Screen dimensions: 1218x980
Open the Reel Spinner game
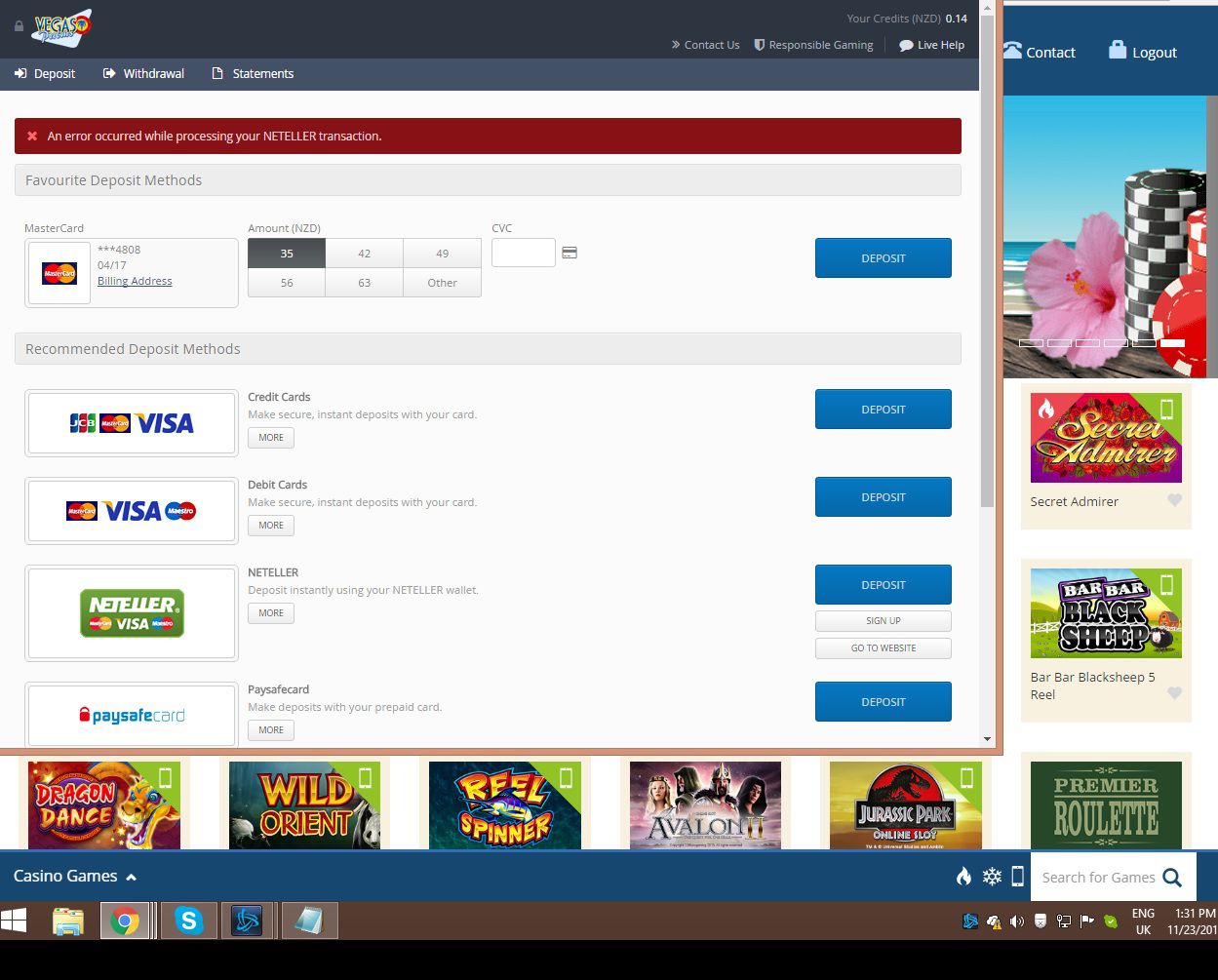tap(505, 805)
